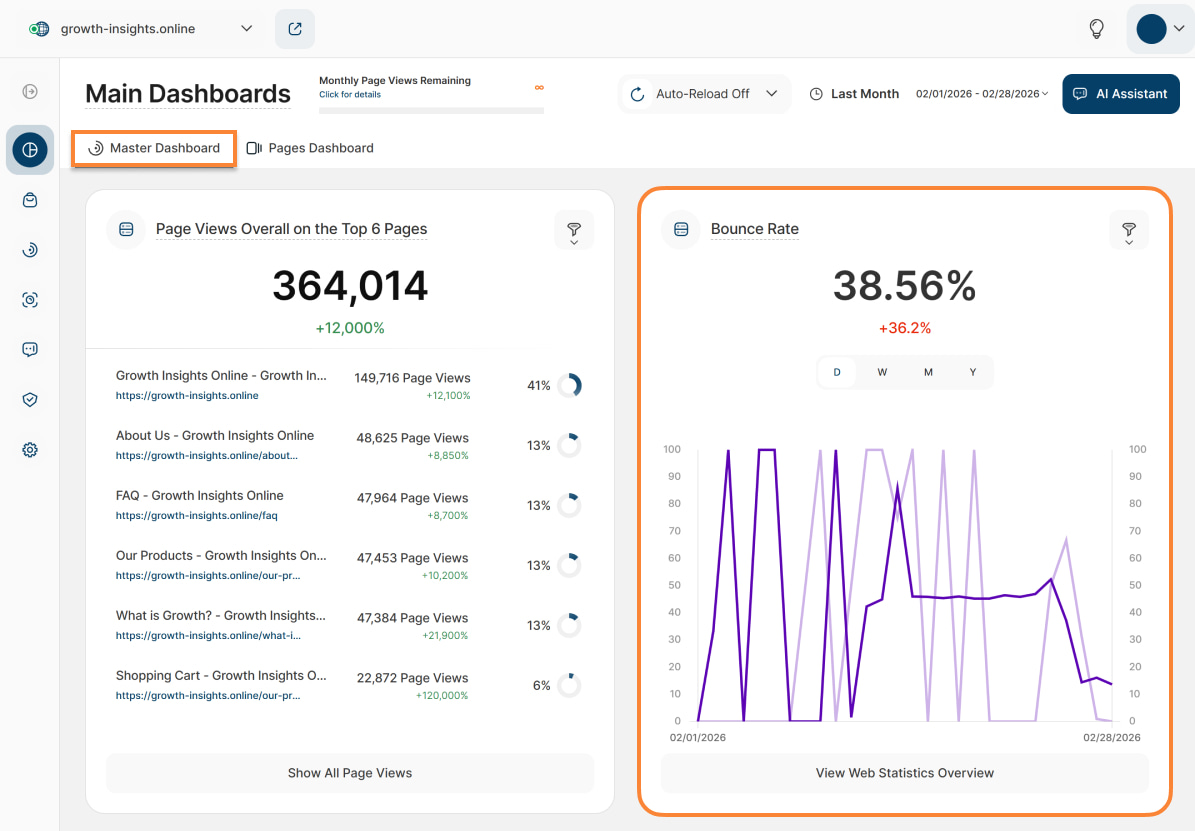
Task: Open the https://growth-insights.online/faq link
Action: pos(196,516)
